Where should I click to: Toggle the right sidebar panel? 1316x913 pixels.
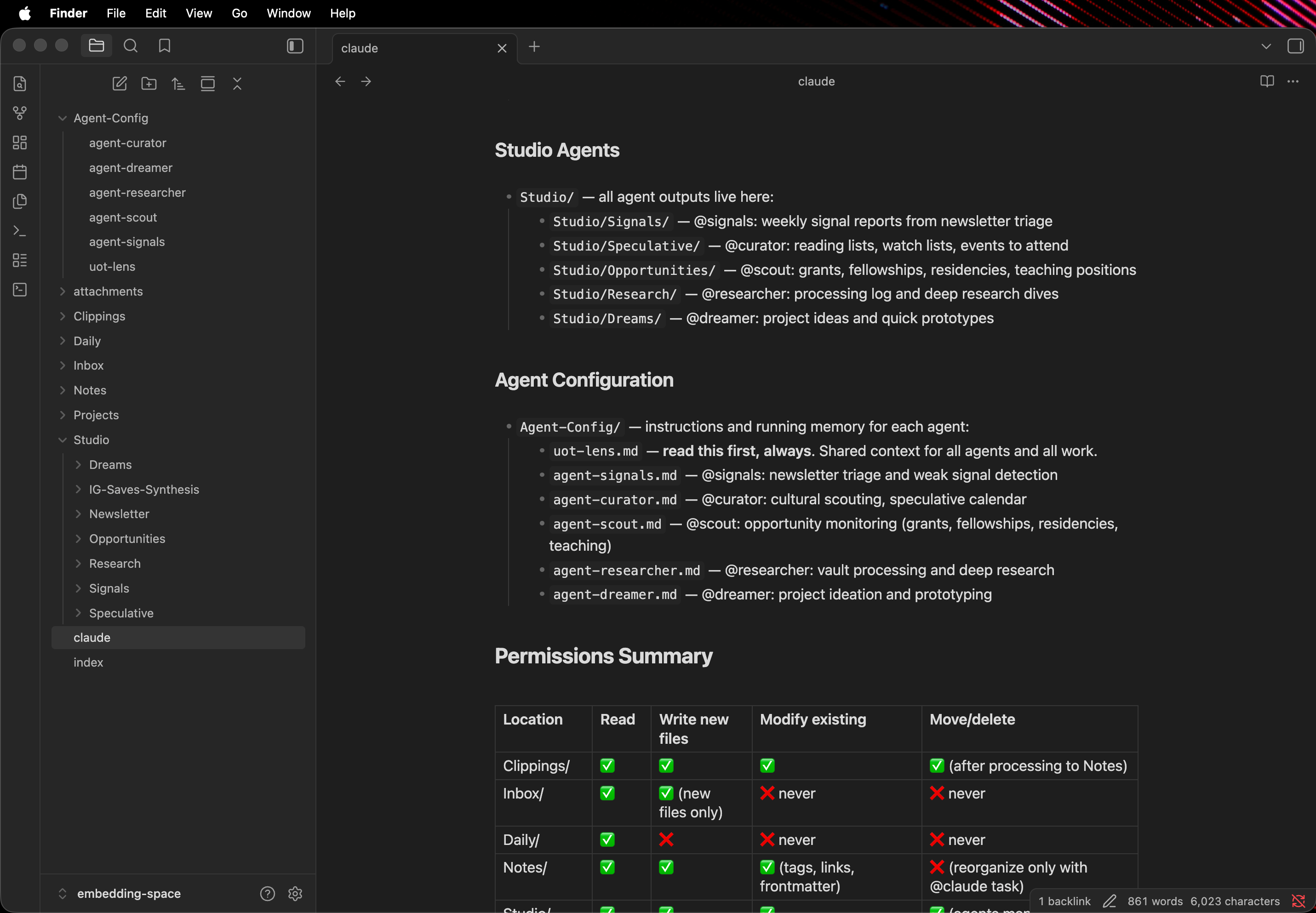(x=1295, y=46)
